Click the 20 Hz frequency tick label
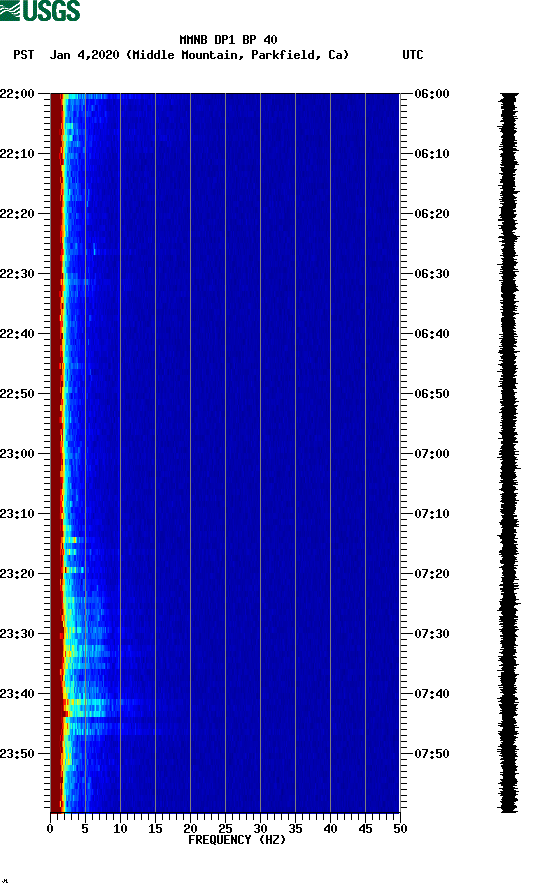 click(190, 829)
